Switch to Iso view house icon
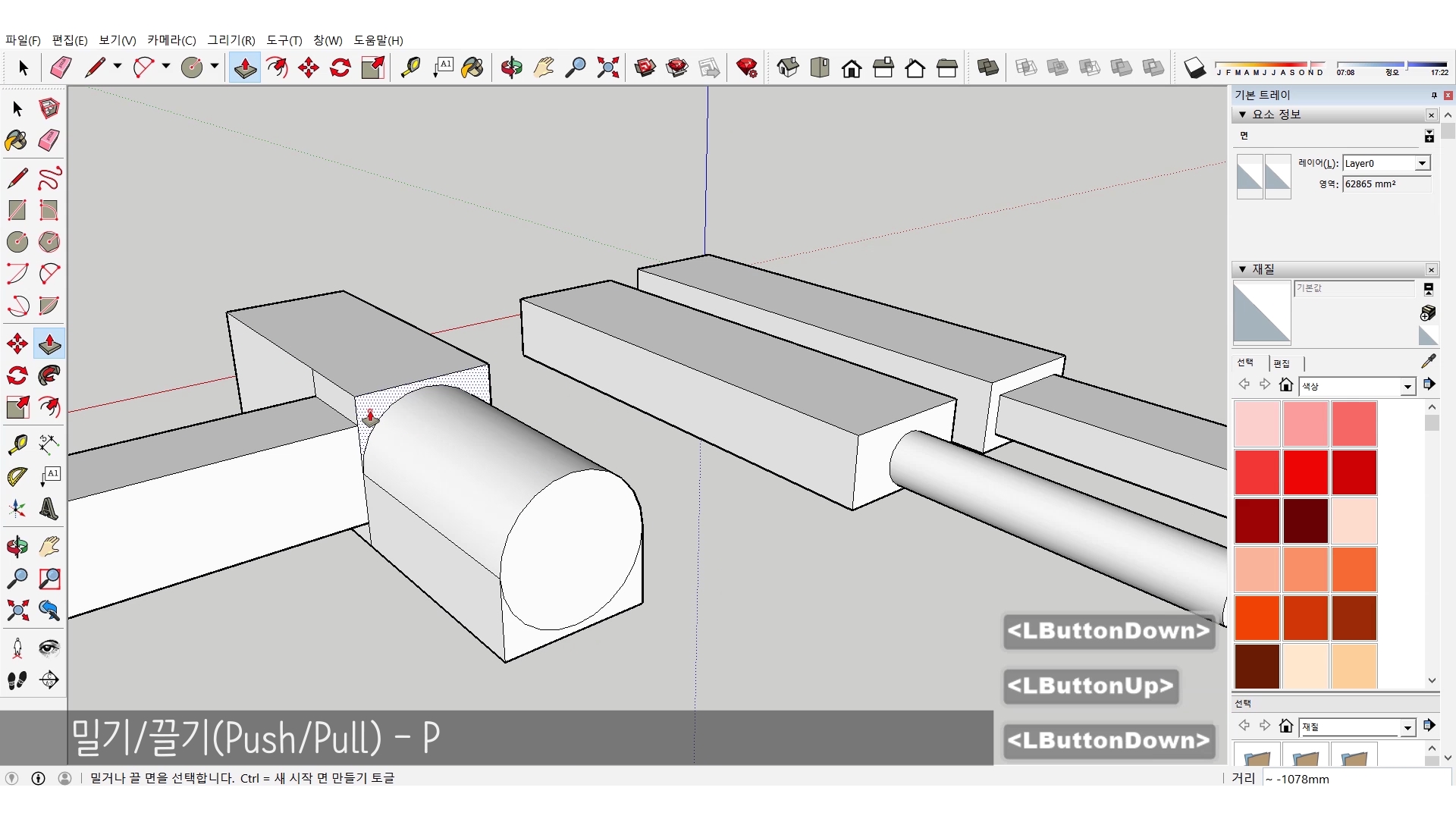Screen dimensions: 1456x819 coord(788,68)
